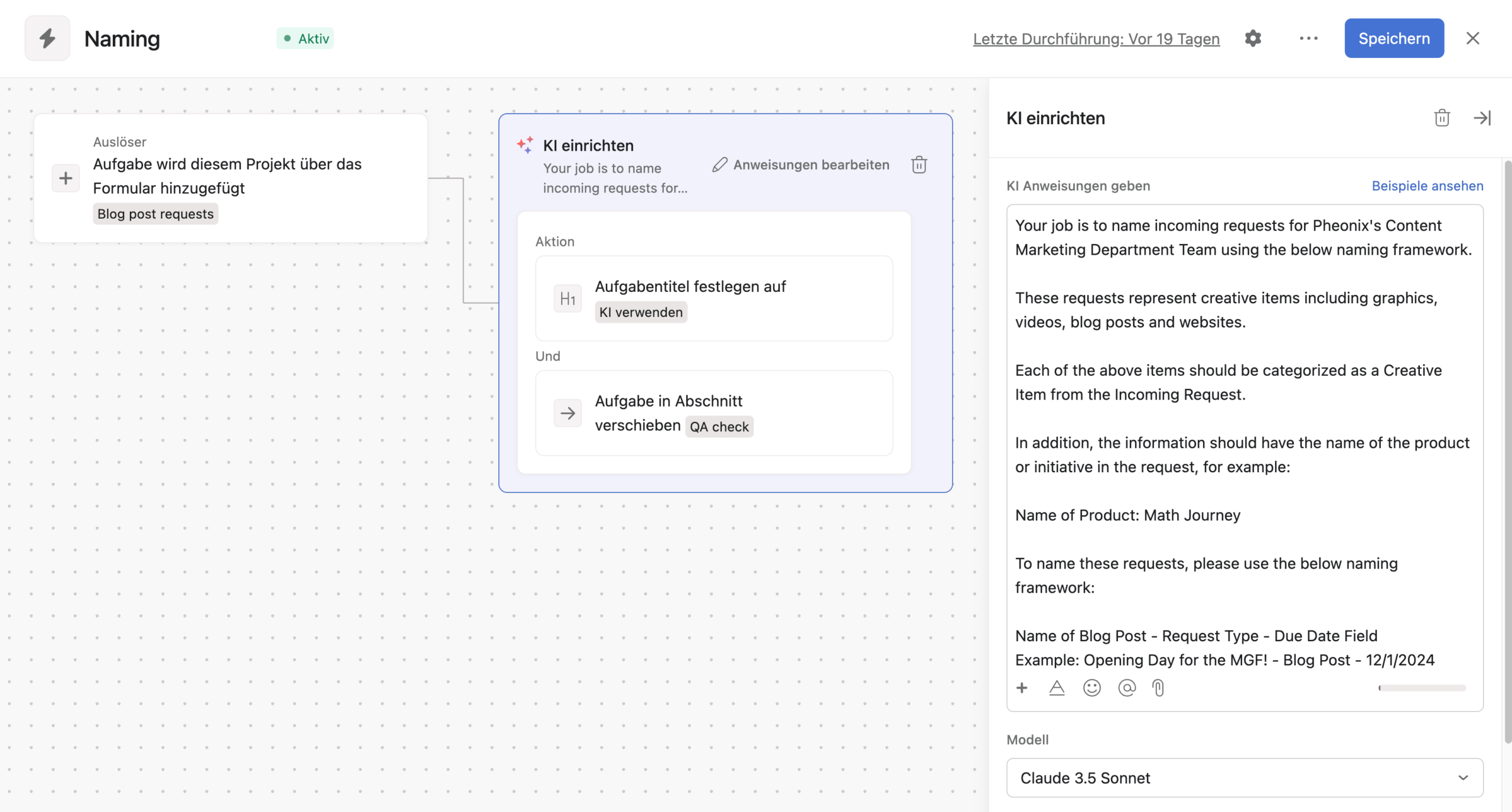Add a mention with @ icon
The width and height of the screenshot is (1512, 812).
tap(1126, 688)
